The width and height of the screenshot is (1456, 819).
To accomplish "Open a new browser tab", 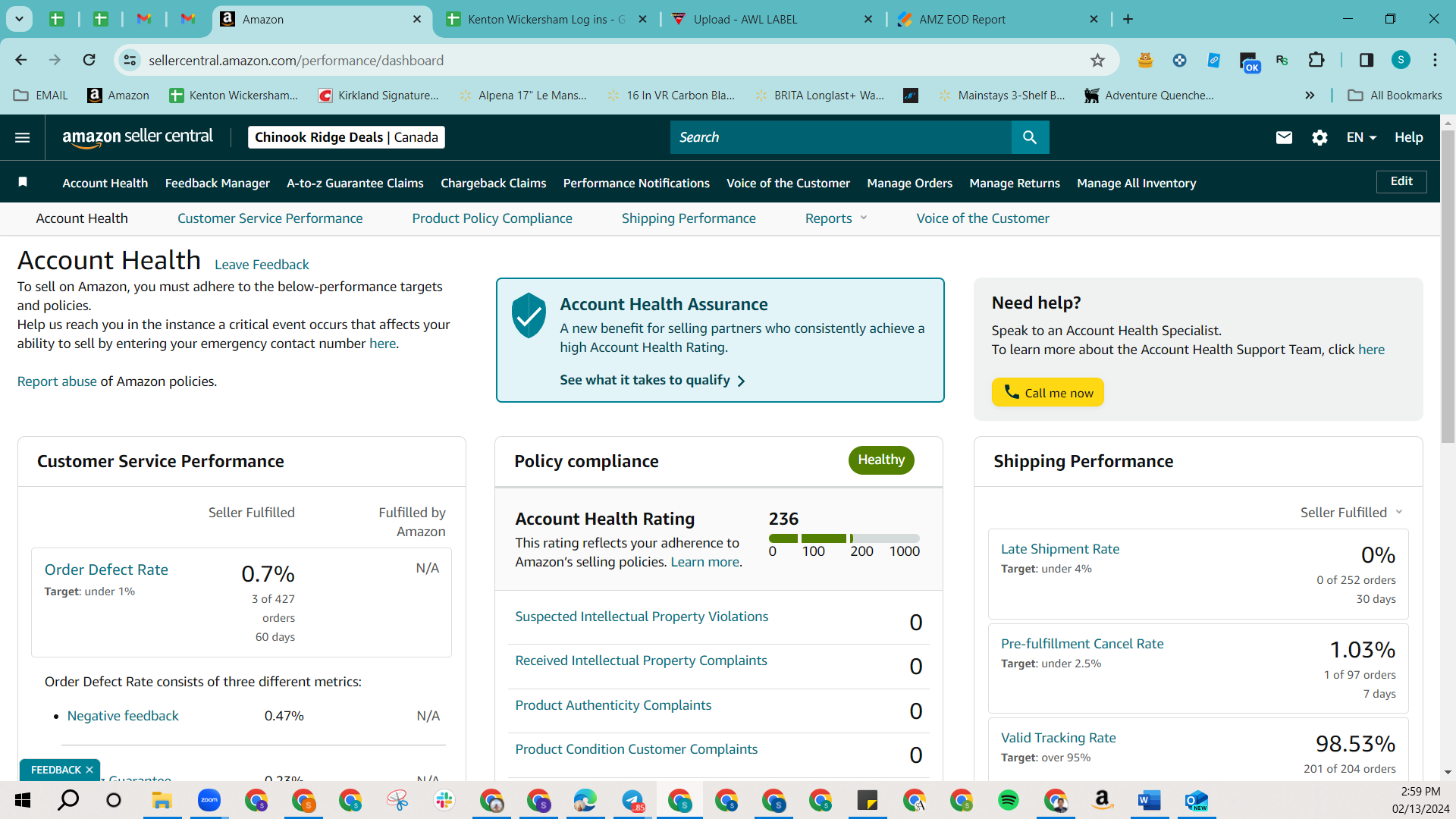I will pos(1128,19).
